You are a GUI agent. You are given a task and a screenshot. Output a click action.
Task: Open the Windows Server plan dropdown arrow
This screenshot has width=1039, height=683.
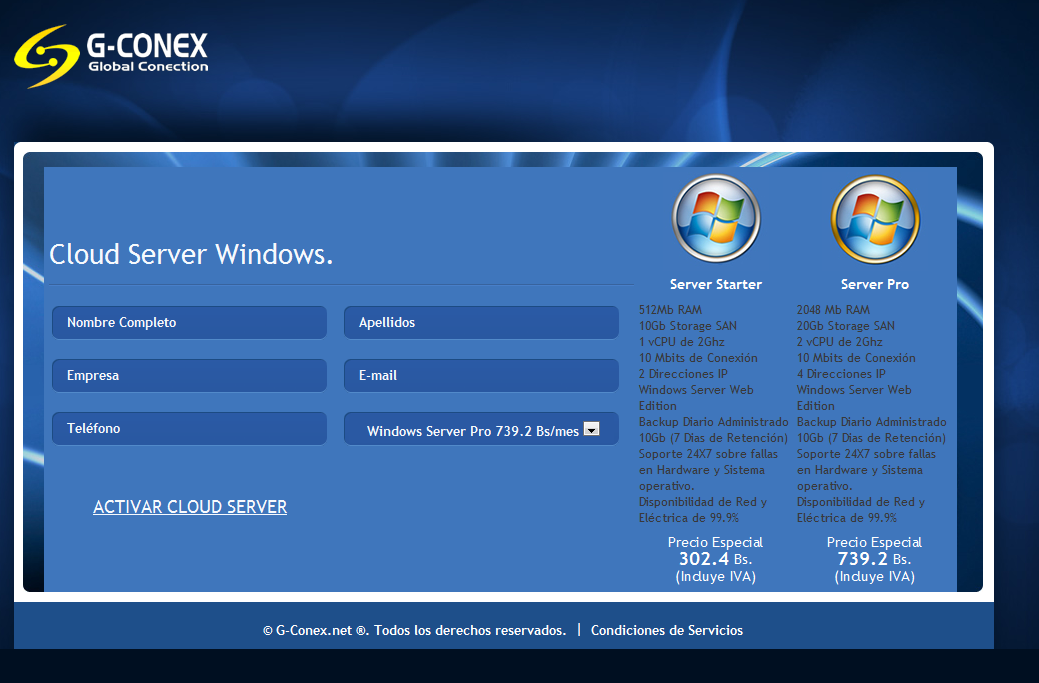pos(592,429)
